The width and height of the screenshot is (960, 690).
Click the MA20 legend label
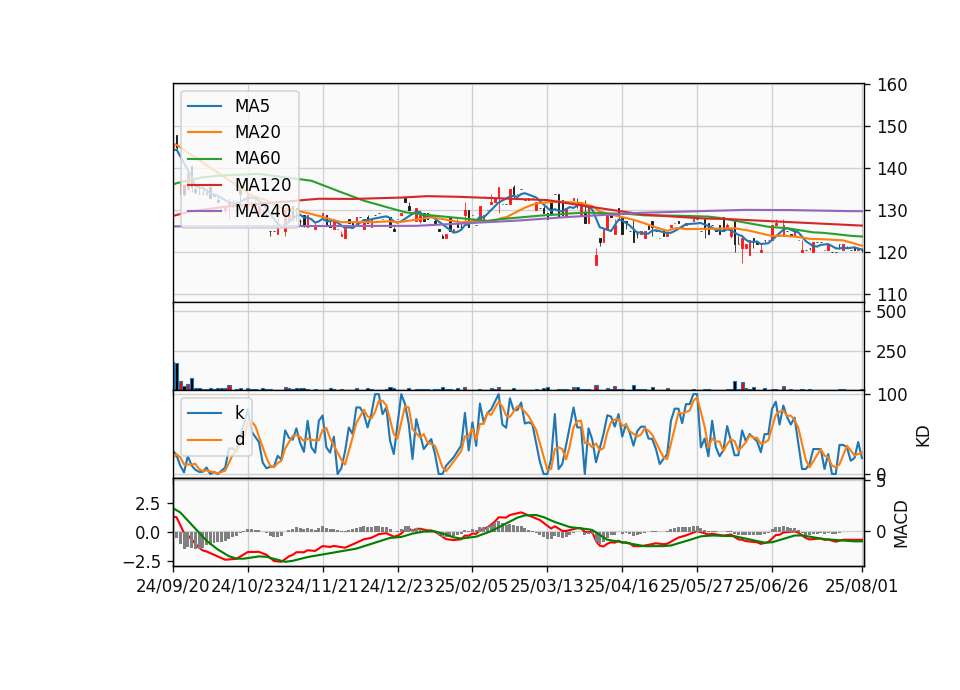tap(257, 132)
